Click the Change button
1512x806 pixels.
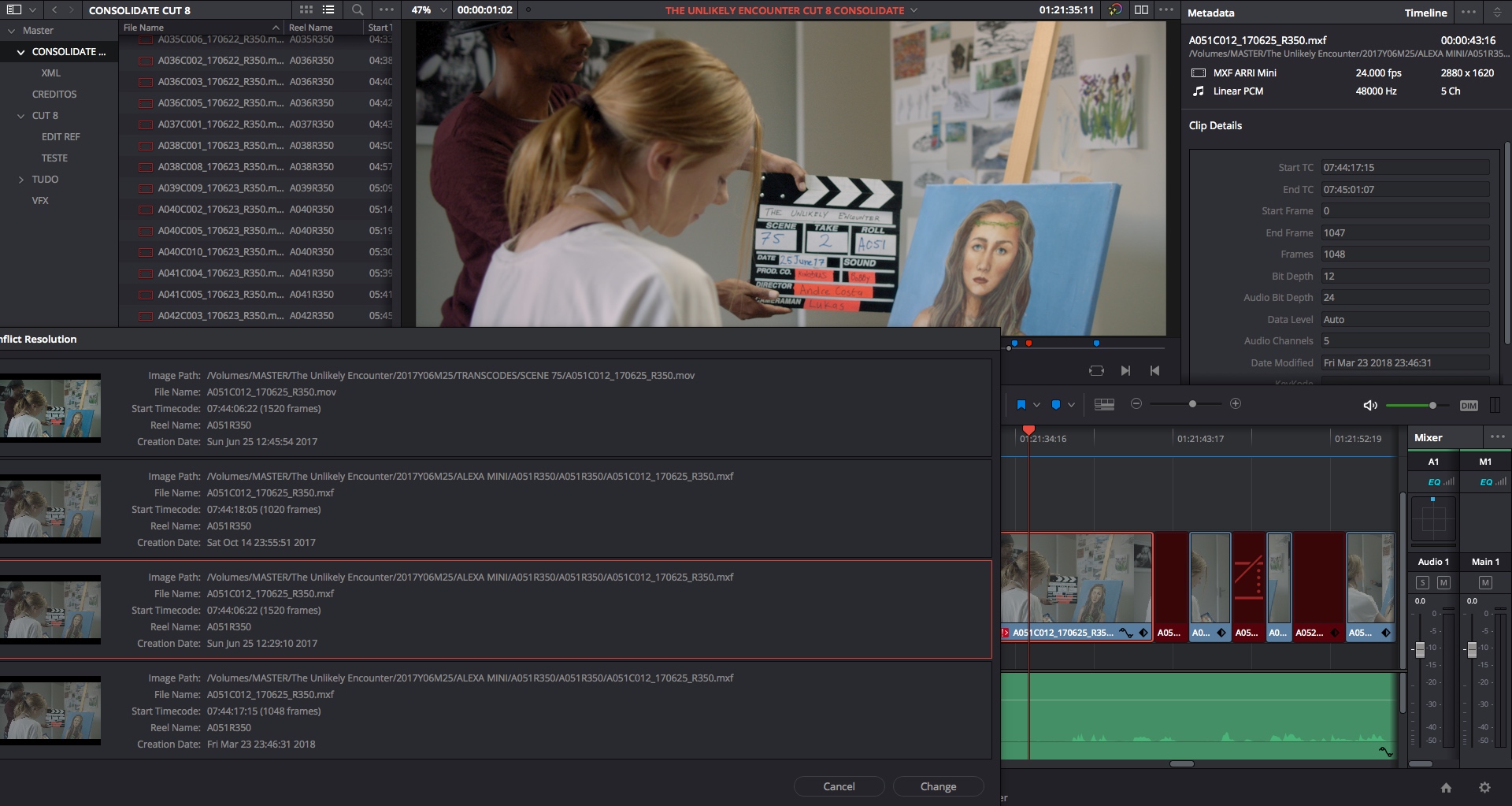938,786
